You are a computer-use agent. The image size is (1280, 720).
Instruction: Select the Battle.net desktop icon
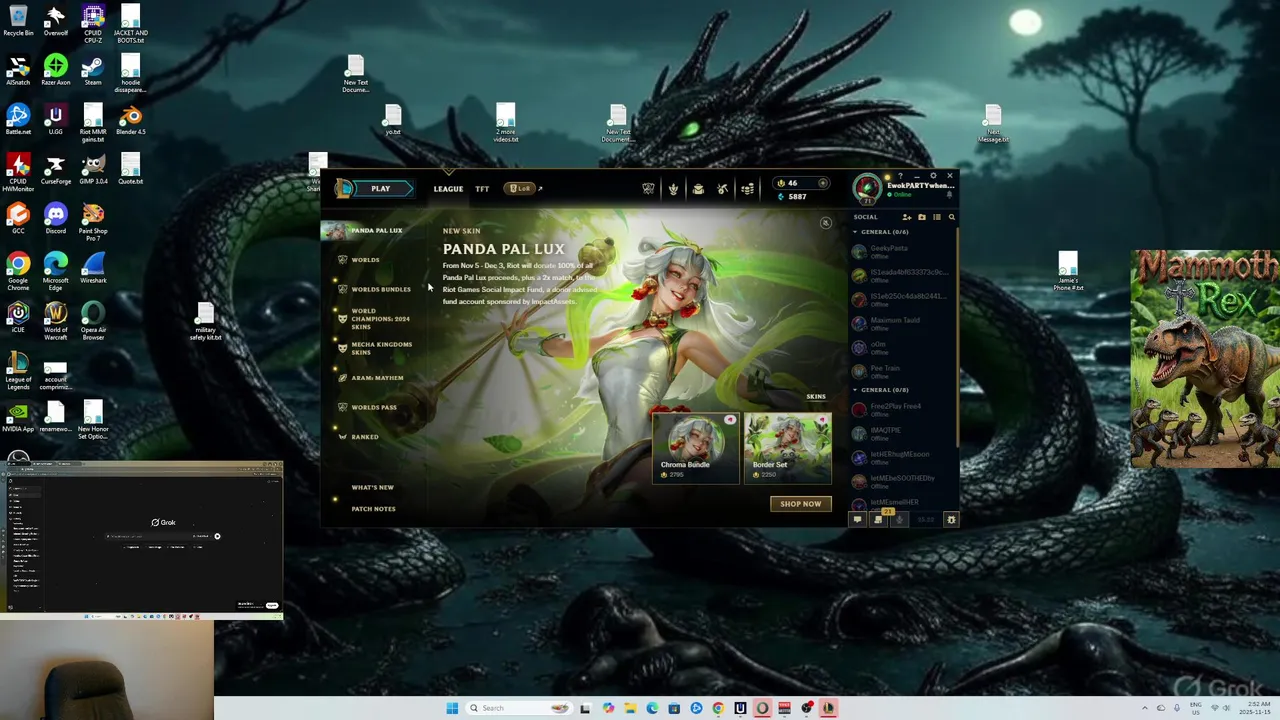click(x=18, y=119)
